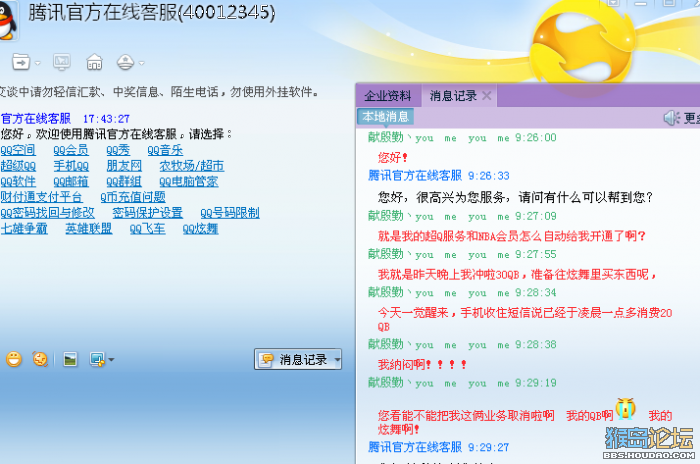Click the window title 腾讯官方在线客服(40012345)

tap(152, 13)
